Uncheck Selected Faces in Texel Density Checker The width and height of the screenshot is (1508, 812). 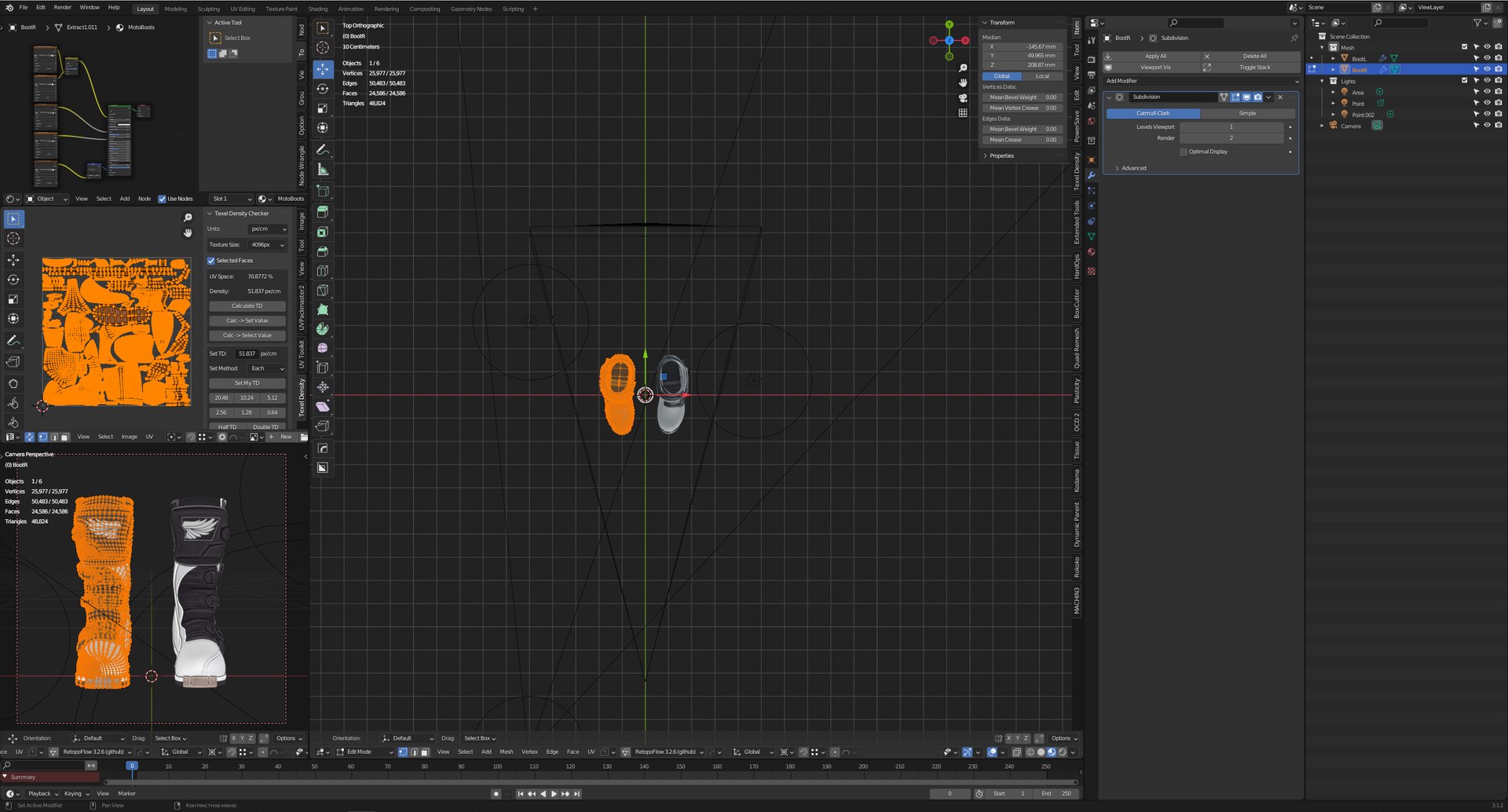click(x=211, y=261)
